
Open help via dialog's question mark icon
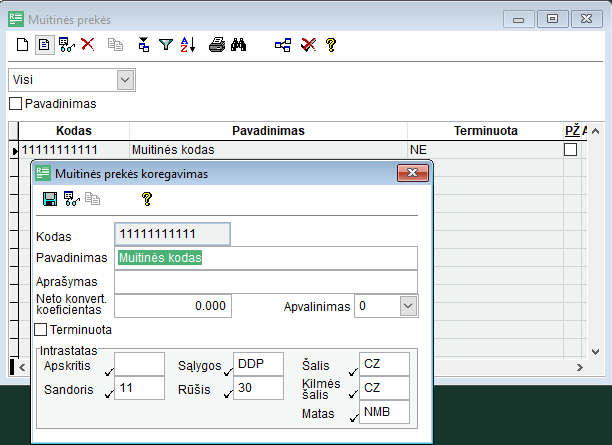point(147,199)
